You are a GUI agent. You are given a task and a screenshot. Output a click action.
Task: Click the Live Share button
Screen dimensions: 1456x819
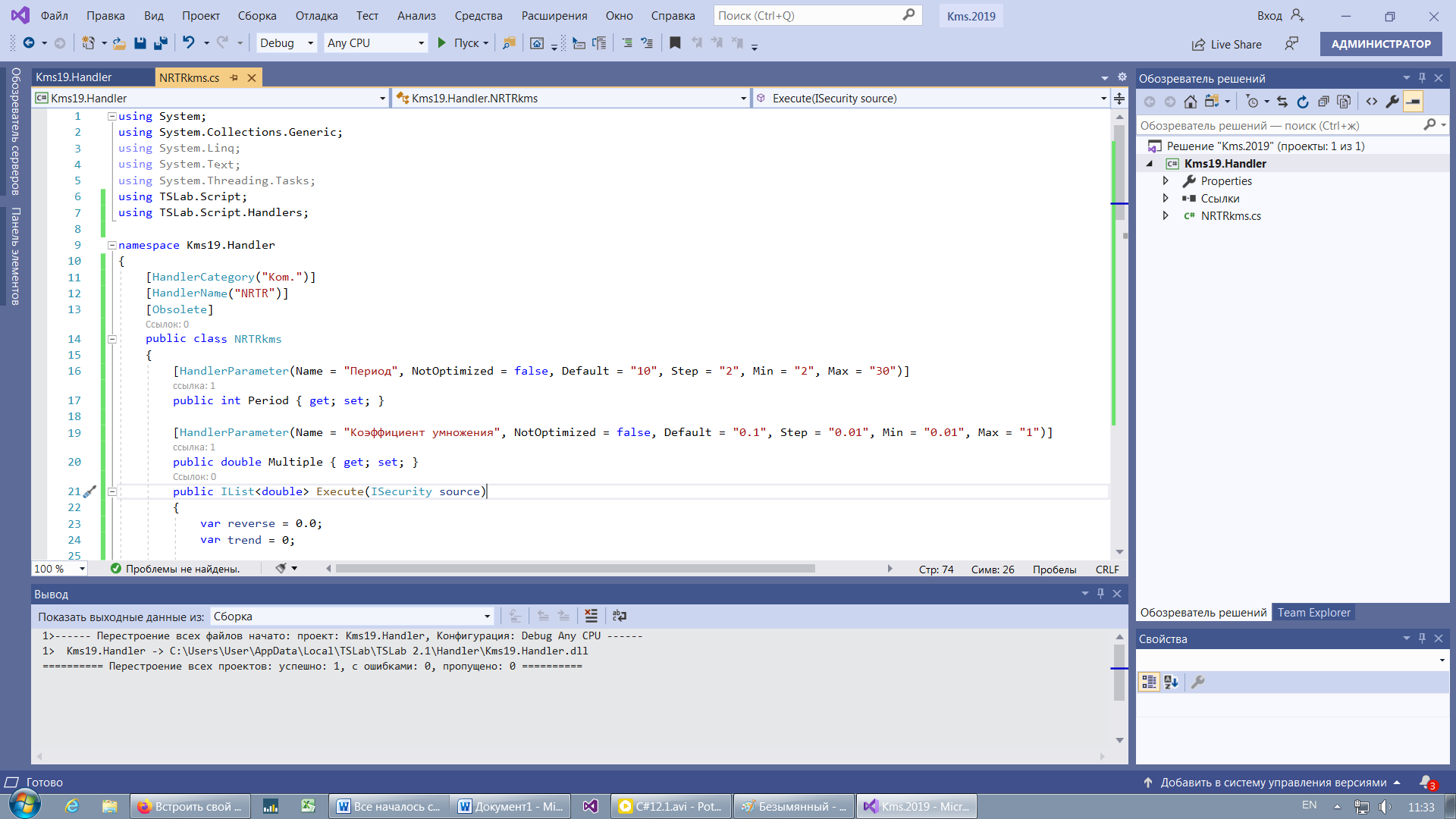[x=1226, y=45]
